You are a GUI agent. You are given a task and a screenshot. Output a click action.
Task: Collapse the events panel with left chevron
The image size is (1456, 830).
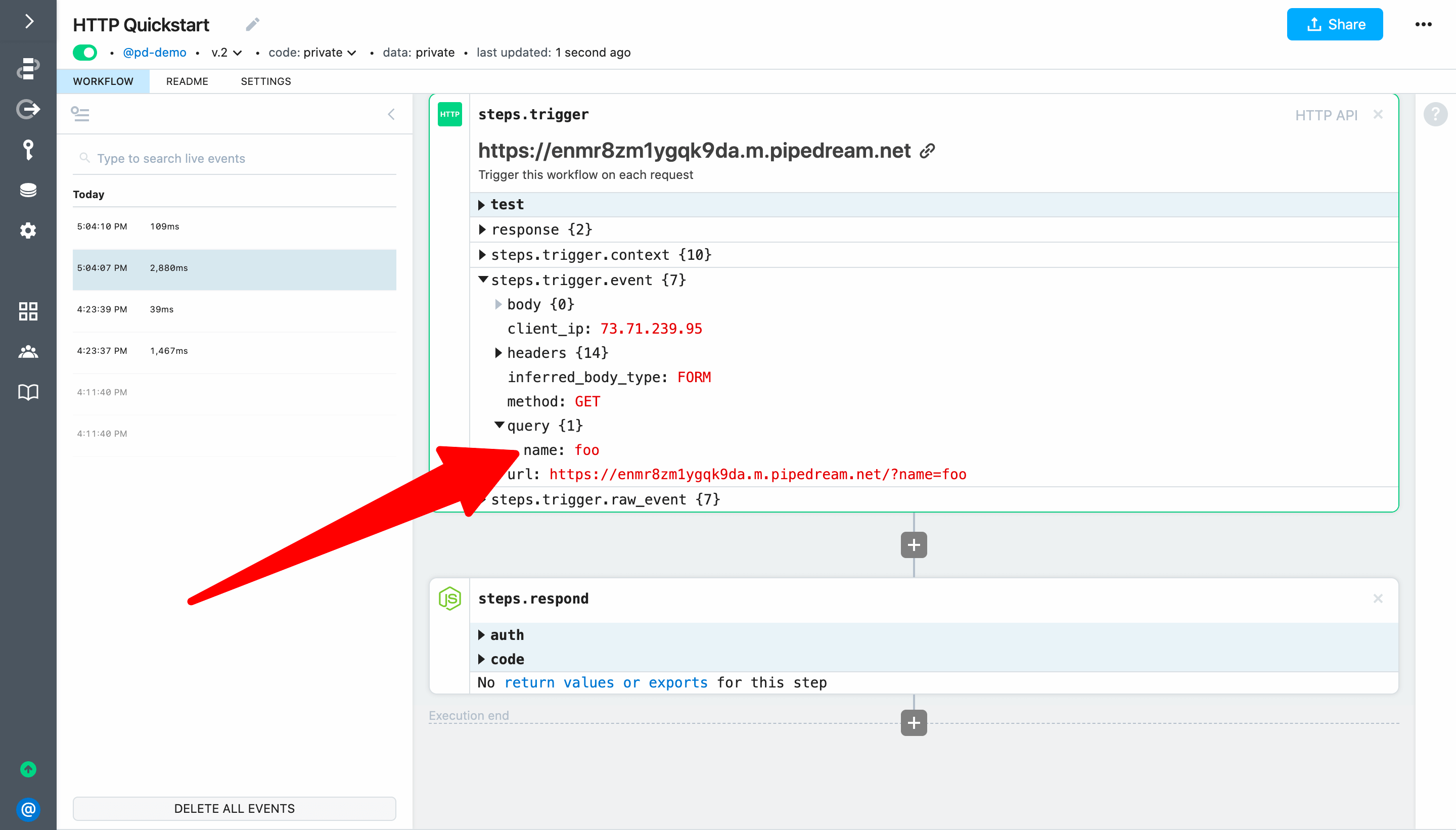(391, 114)
